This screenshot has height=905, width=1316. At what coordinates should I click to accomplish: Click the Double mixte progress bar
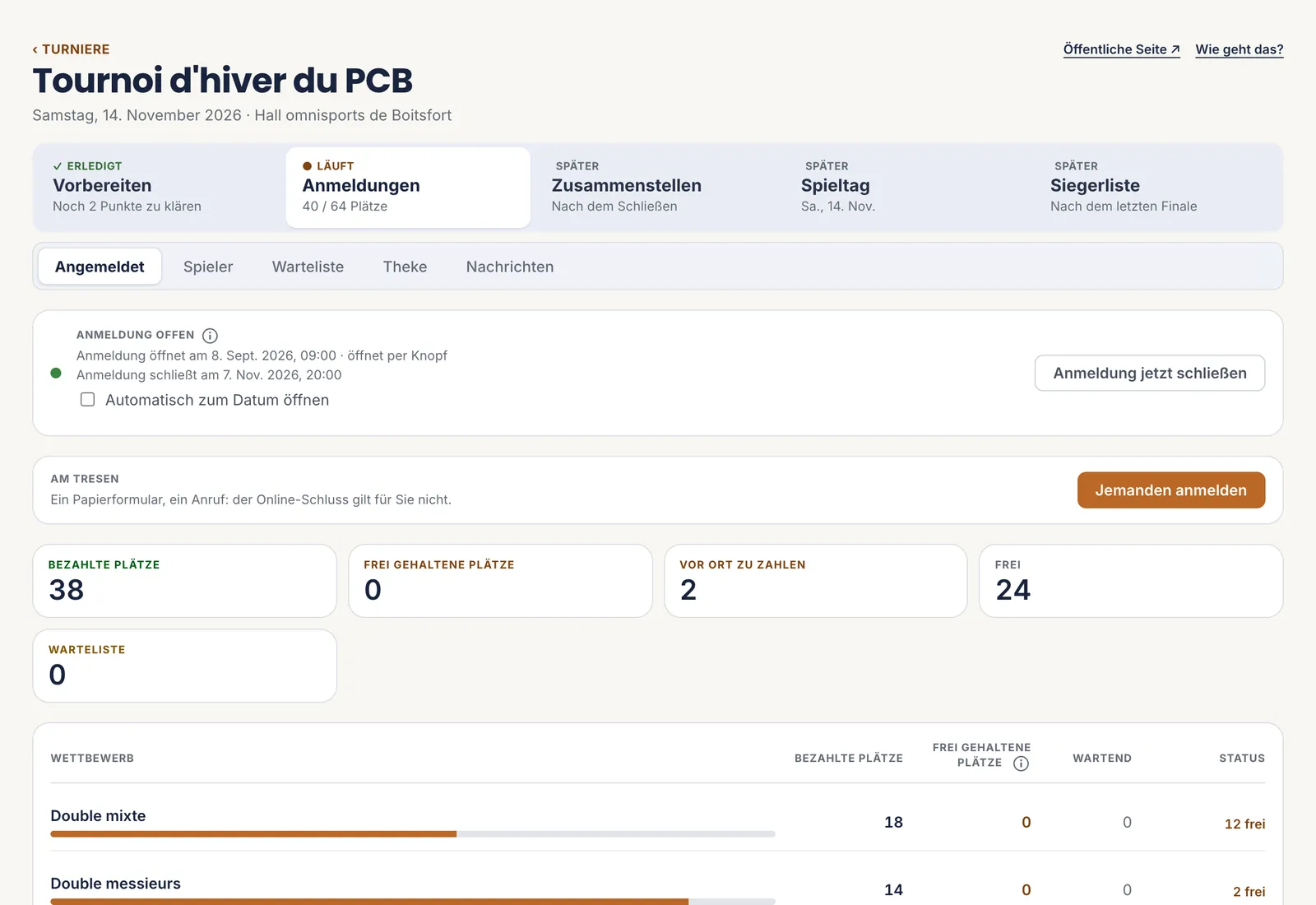413,834
